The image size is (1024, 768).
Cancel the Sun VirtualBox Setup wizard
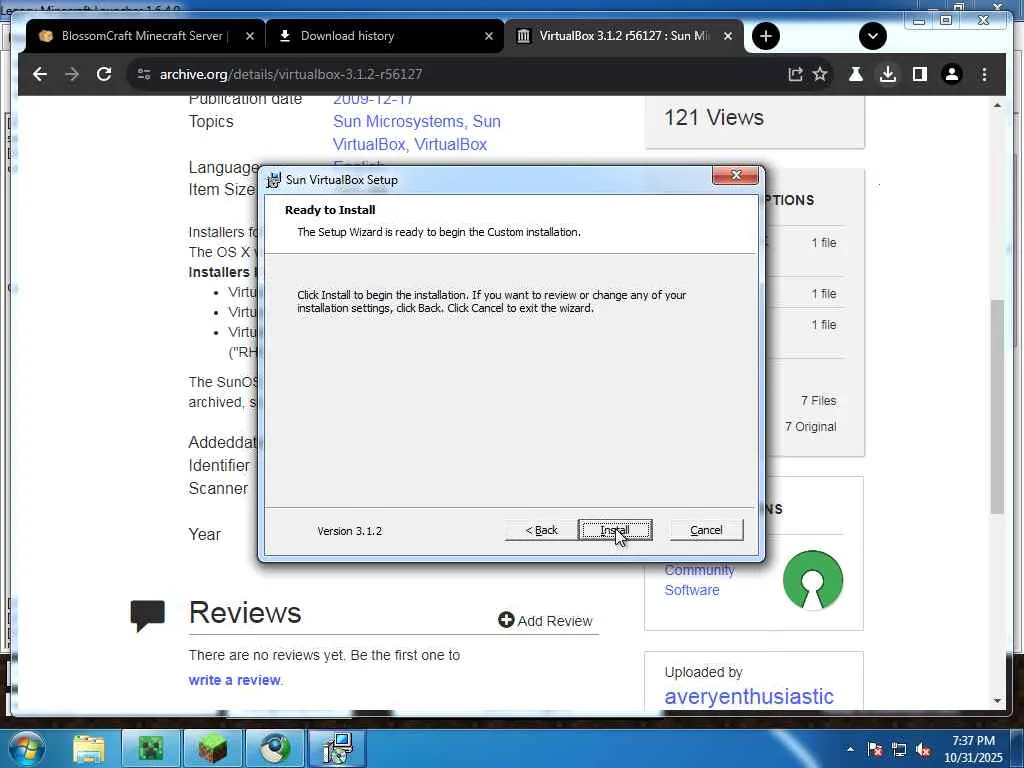(706, 530)
